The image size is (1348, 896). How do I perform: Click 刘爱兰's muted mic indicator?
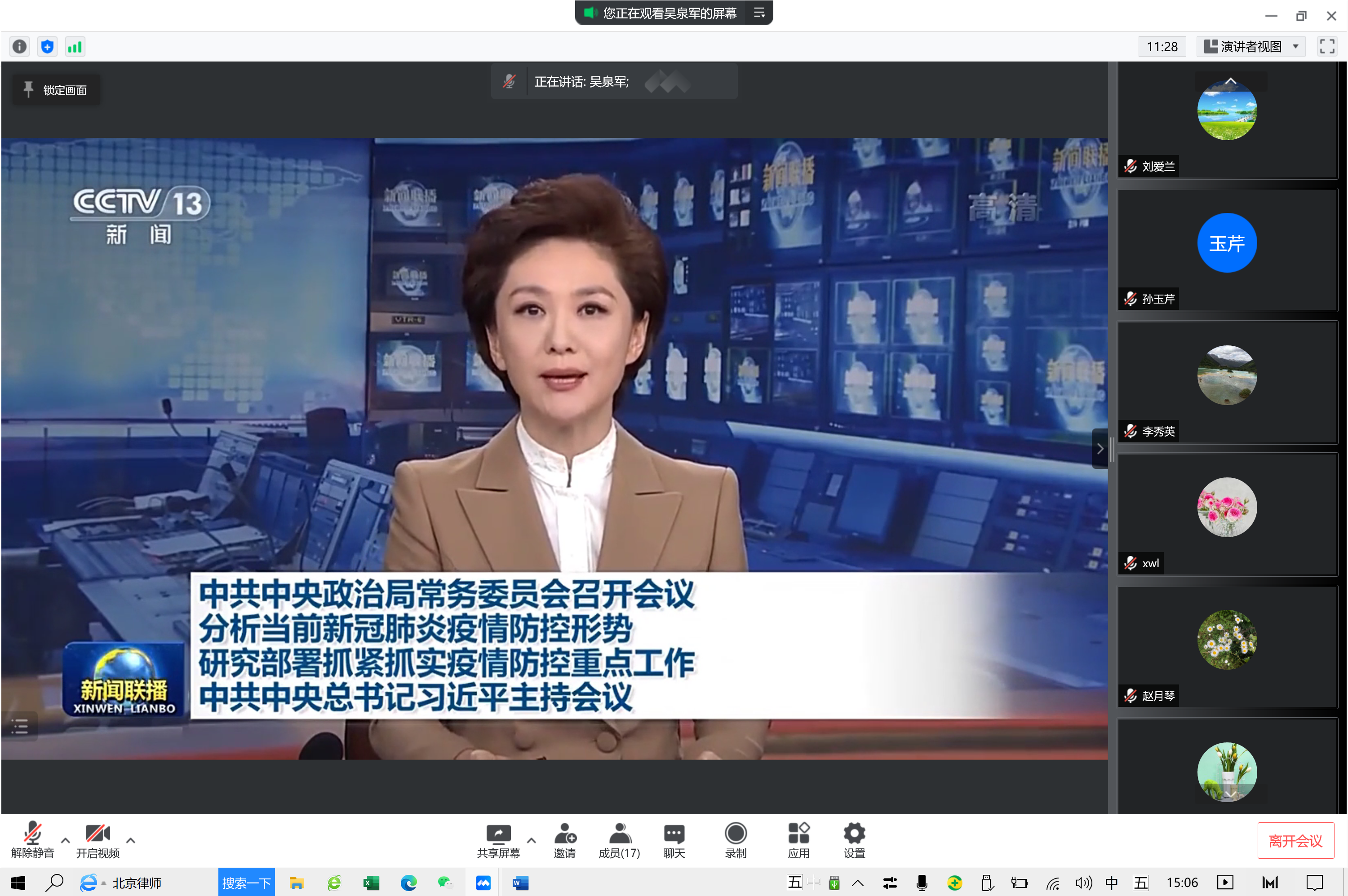[1130, 166]
